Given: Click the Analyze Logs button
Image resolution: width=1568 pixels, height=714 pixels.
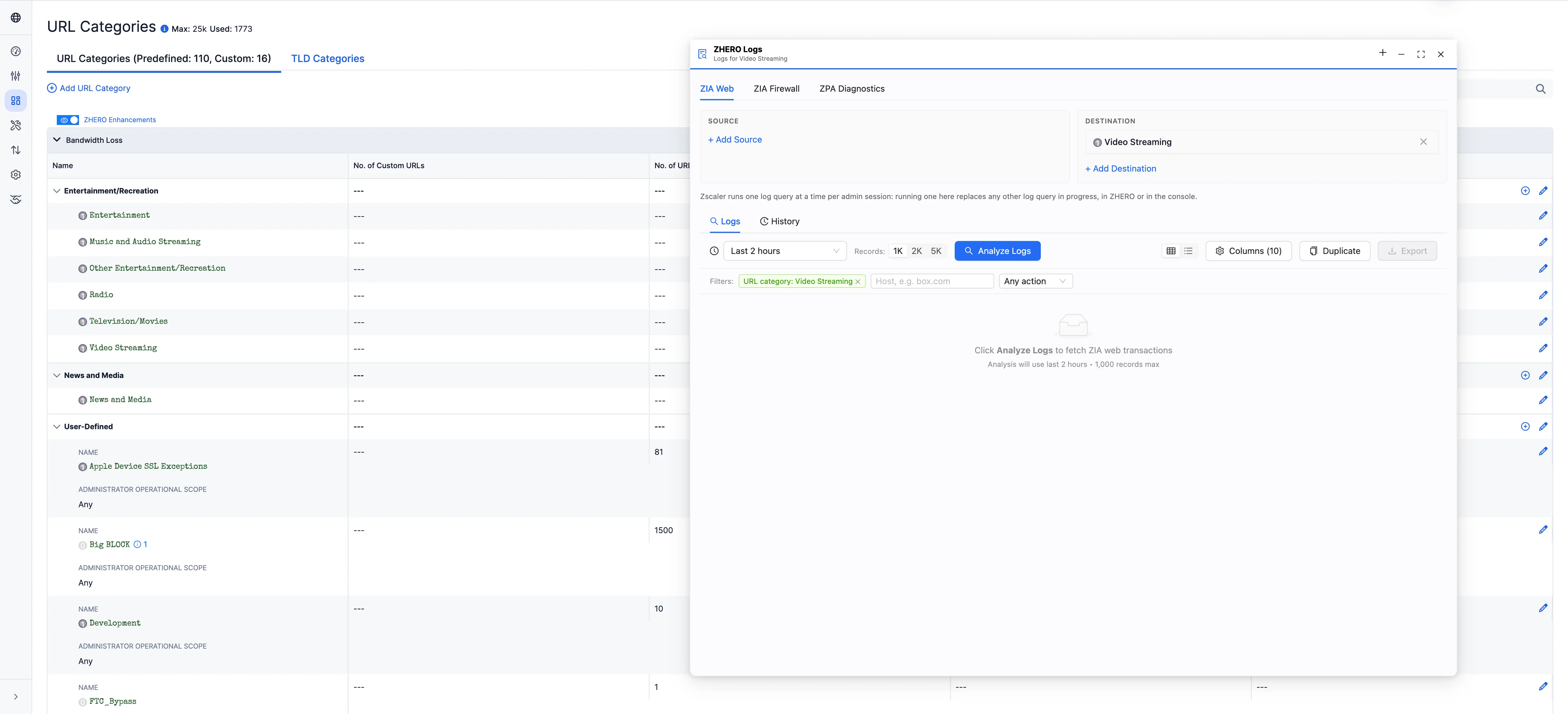Looking at the screenshot, I should click(x=998, y=251).
